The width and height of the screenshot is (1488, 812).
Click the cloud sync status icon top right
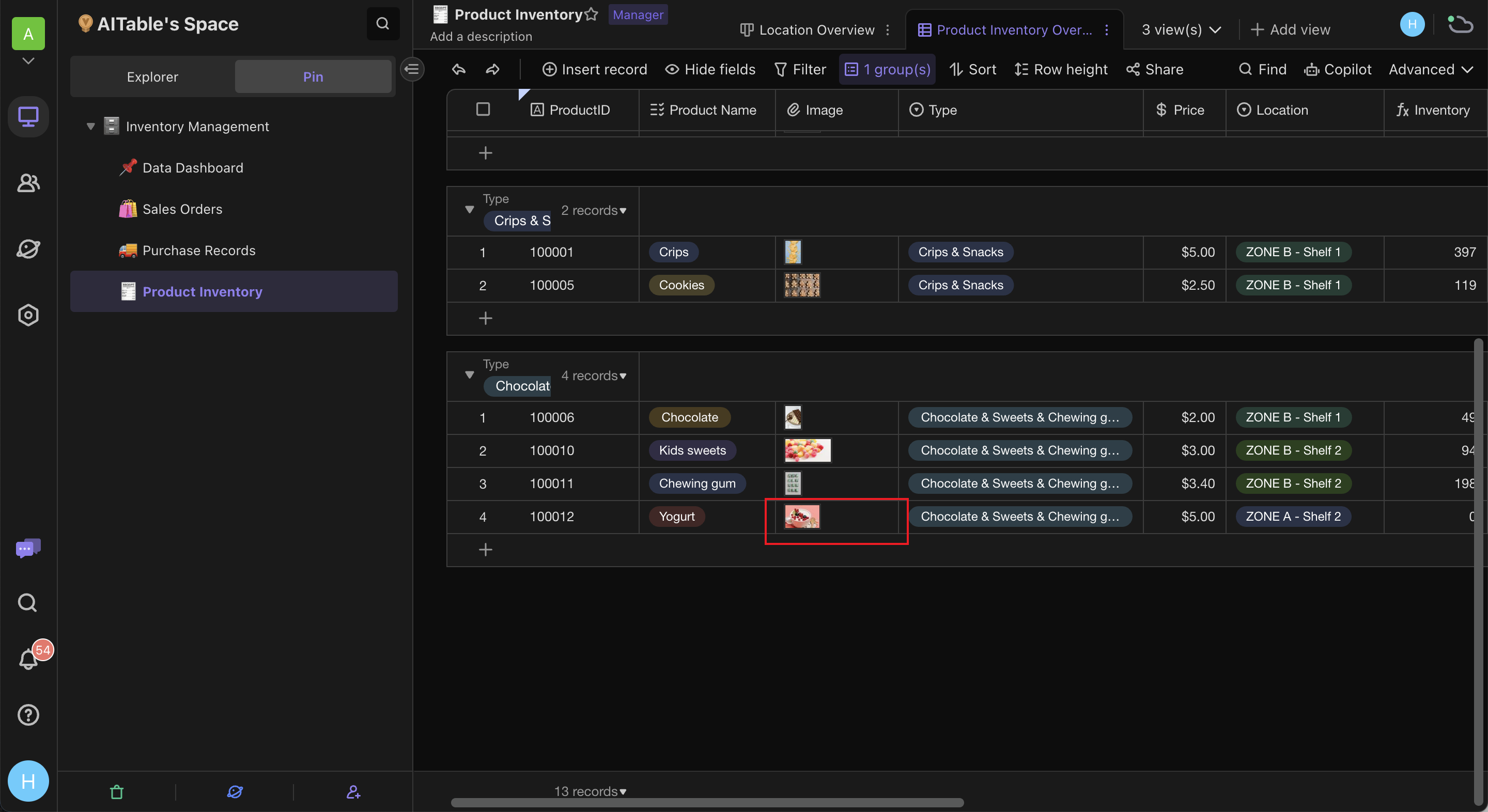point(1460,24)
